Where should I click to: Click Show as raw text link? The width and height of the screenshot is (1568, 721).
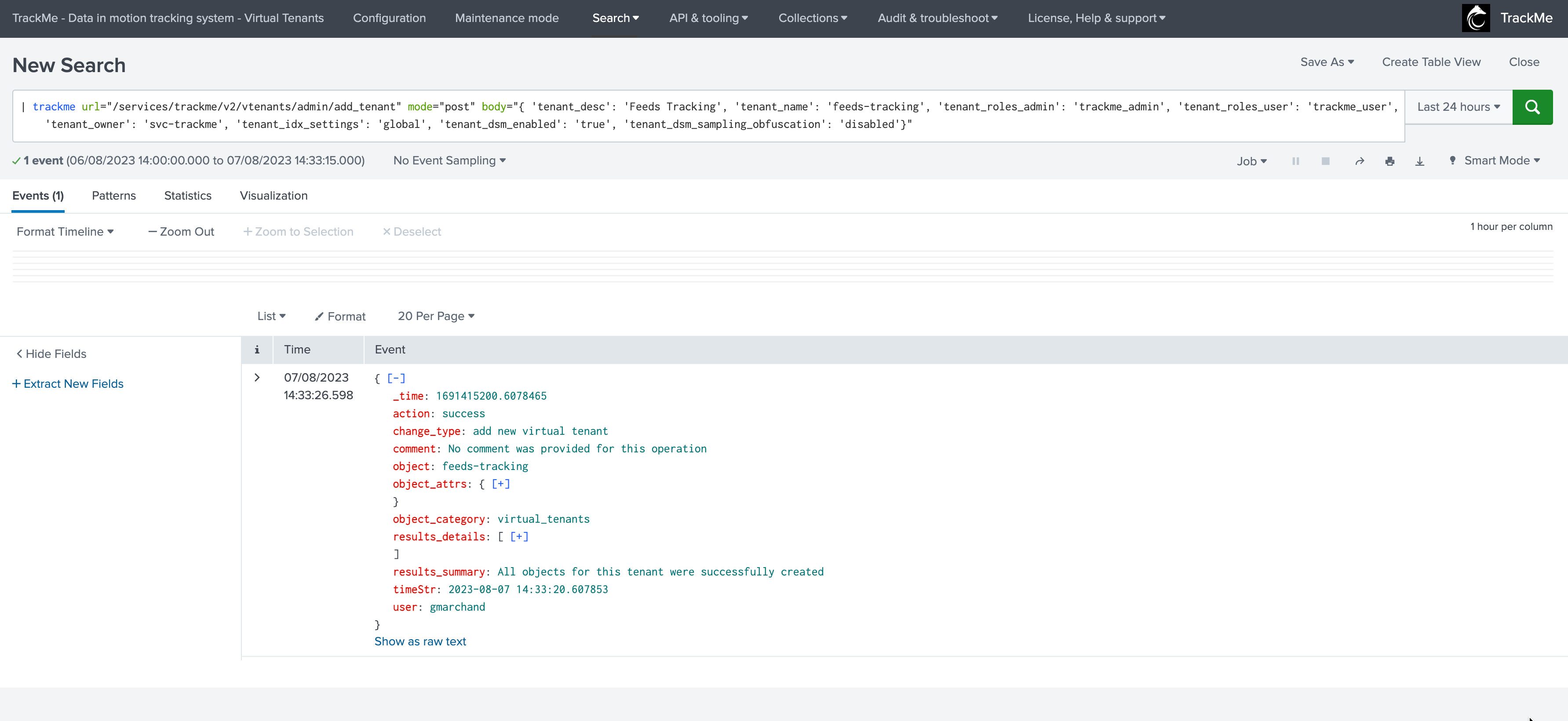(x=420, y=642)
